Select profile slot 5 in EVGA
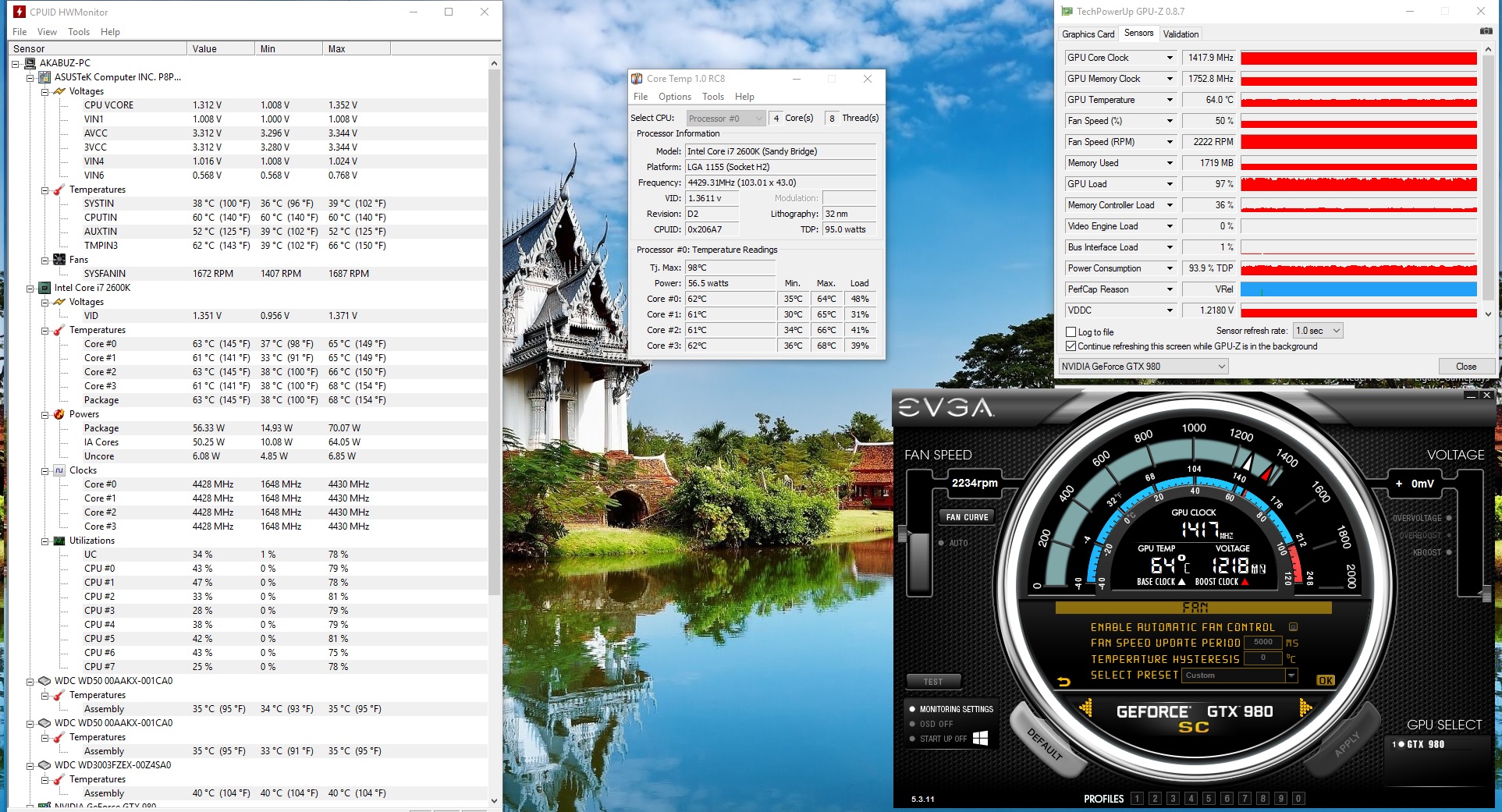This screenshot has width=1502, height=812. click(1209, 798)
